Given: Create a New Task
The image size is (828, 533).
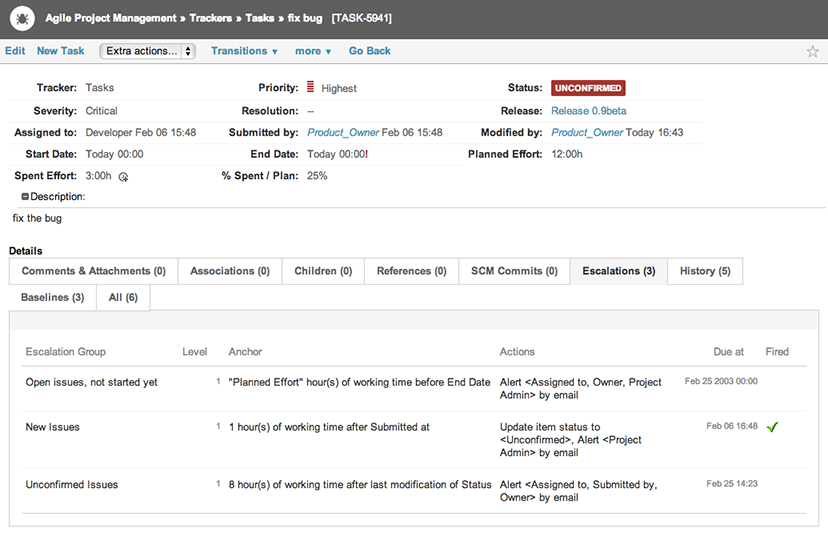Looking at the screenshot, I should click(x=60, y=51).
